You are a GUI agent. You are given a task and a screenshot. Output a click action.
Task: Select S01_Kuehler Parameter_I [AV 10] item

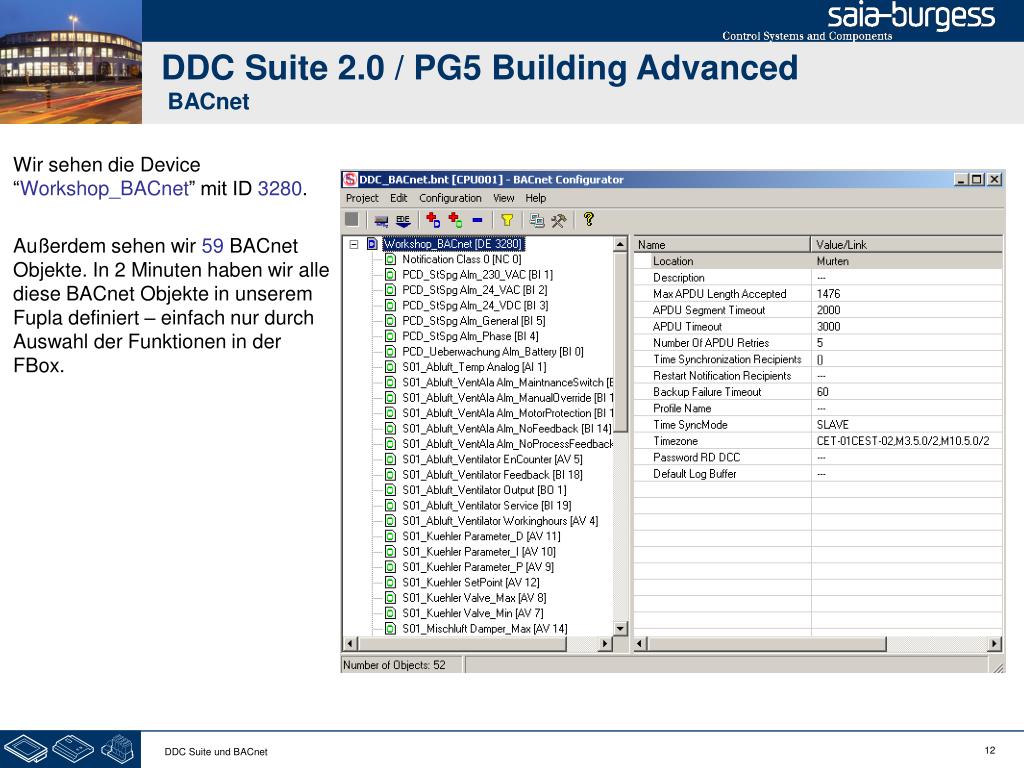(x=479, y=552)
